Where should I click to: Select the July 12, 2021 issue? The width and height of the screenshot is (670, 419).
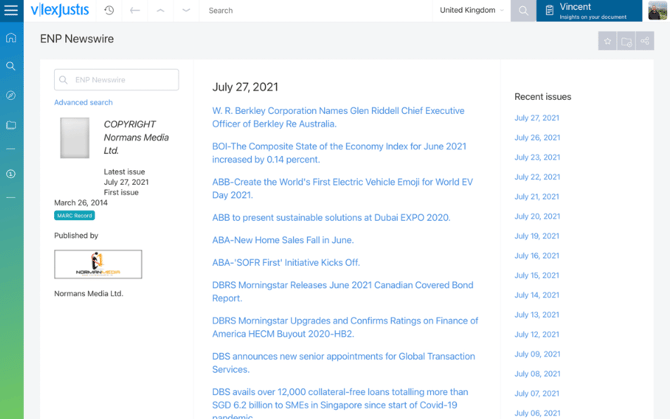[x=537, y=334]
